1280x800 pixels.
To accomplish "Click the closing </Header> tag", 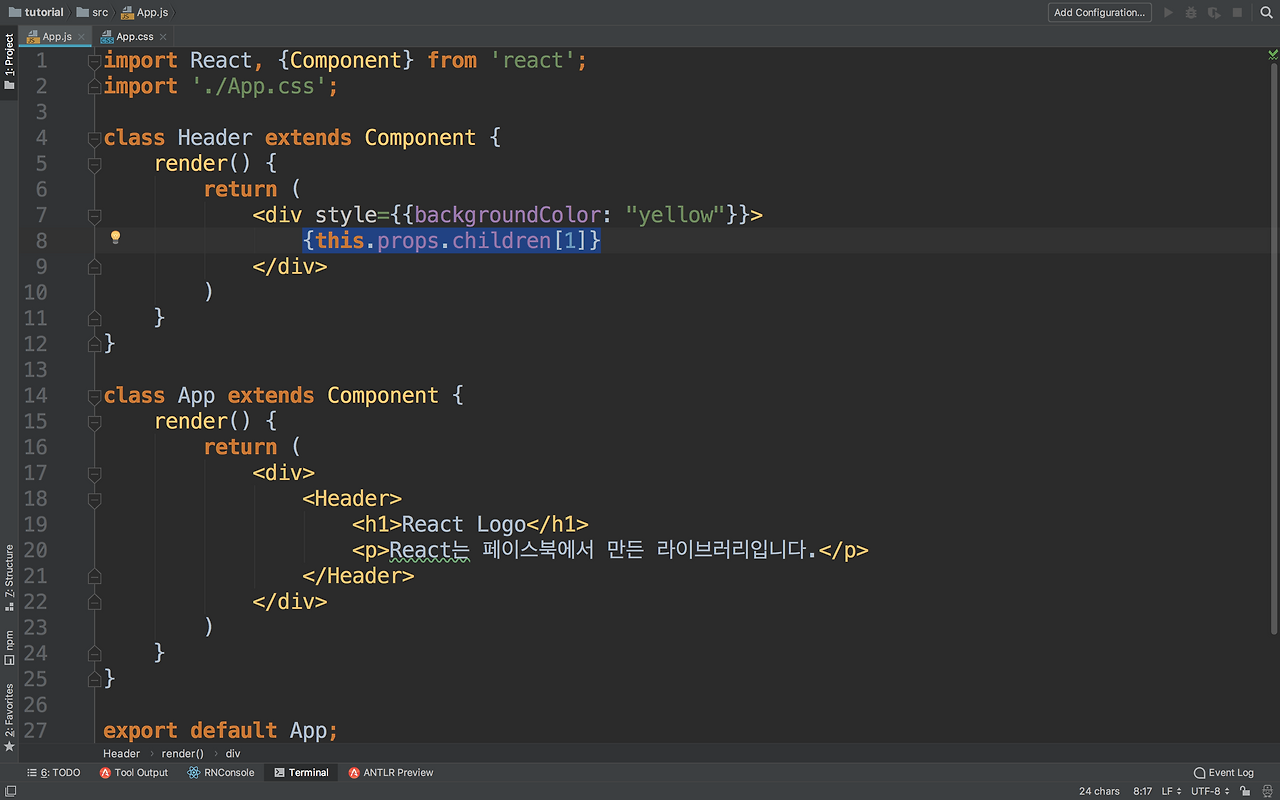I will [358, 576].
